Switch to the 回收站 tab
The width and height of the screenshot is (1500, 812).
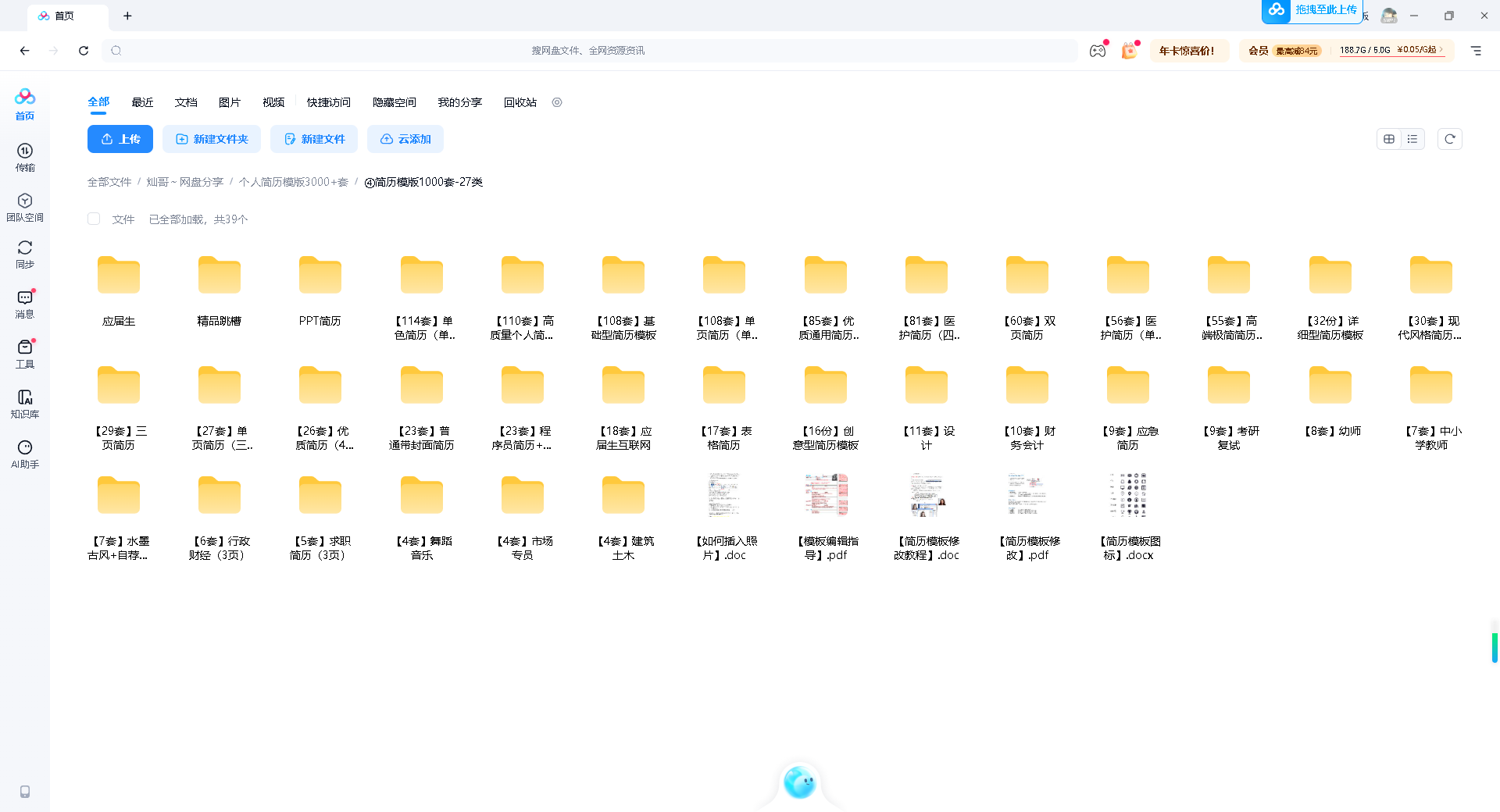pyautogui.click(x=520, y=102)
